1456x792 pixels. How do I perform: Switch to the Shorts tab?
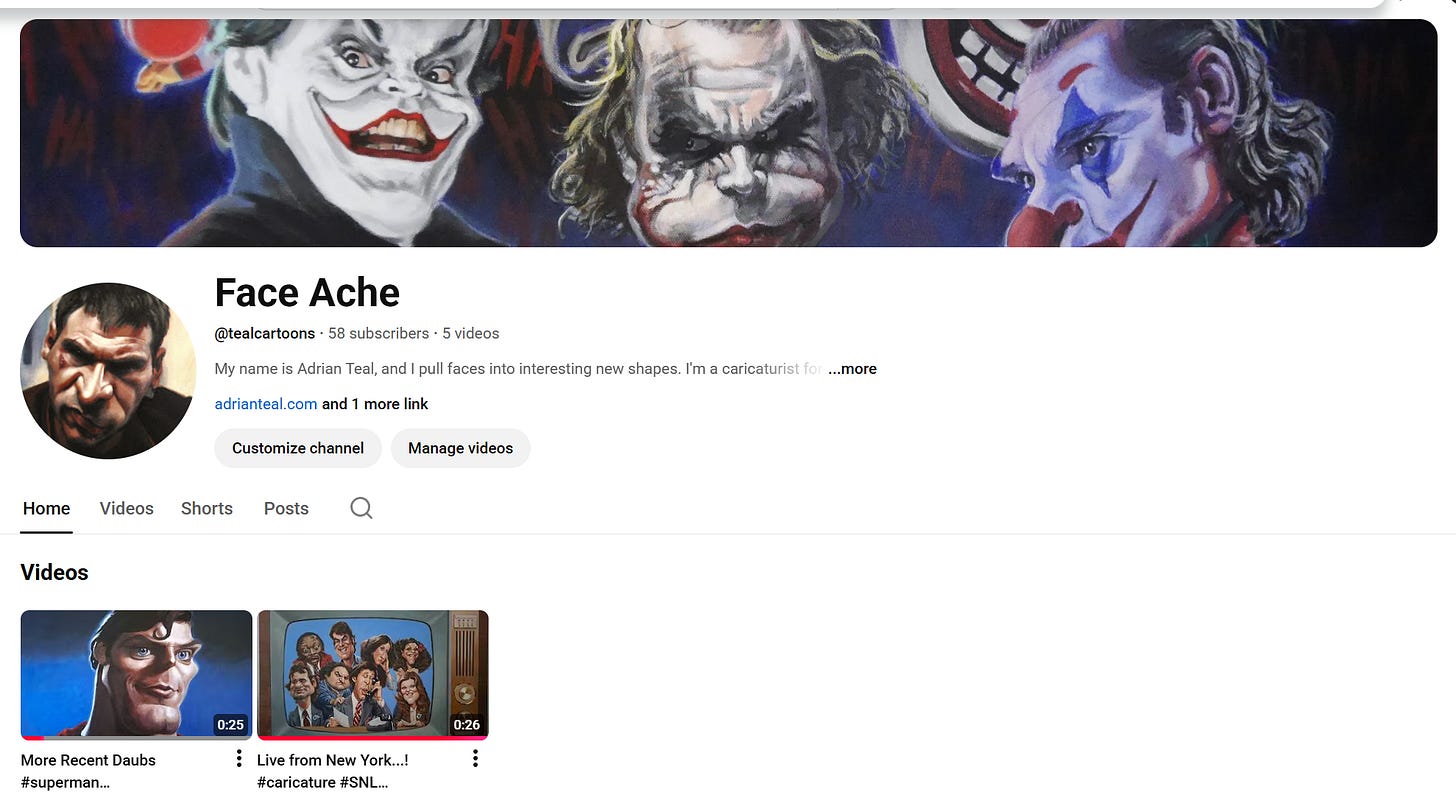click(x=207, y=508)
